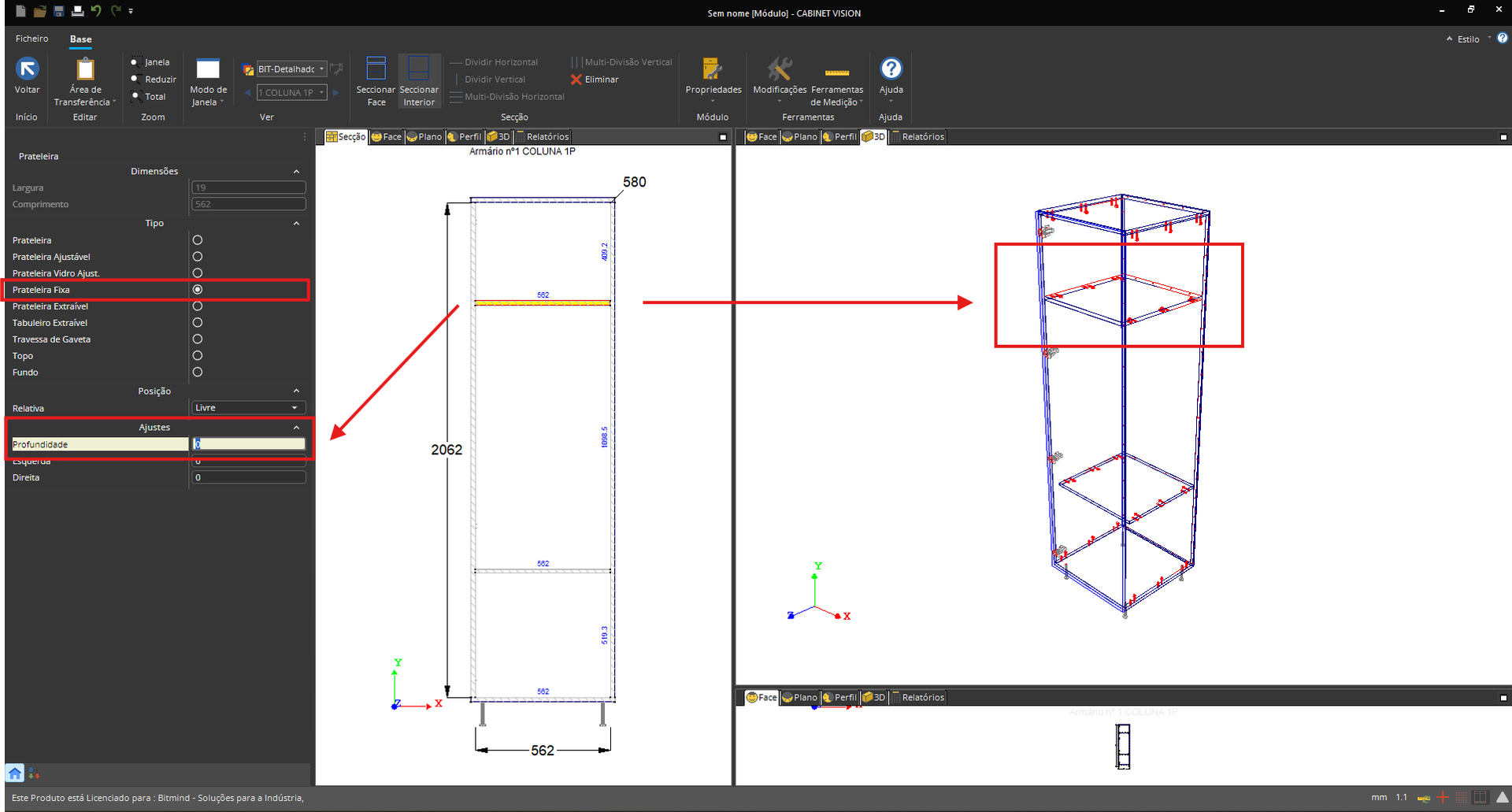Viewport: 1512px width, 812px height.
Task: Collapse the Ajustes section
Action: (296, 428)
